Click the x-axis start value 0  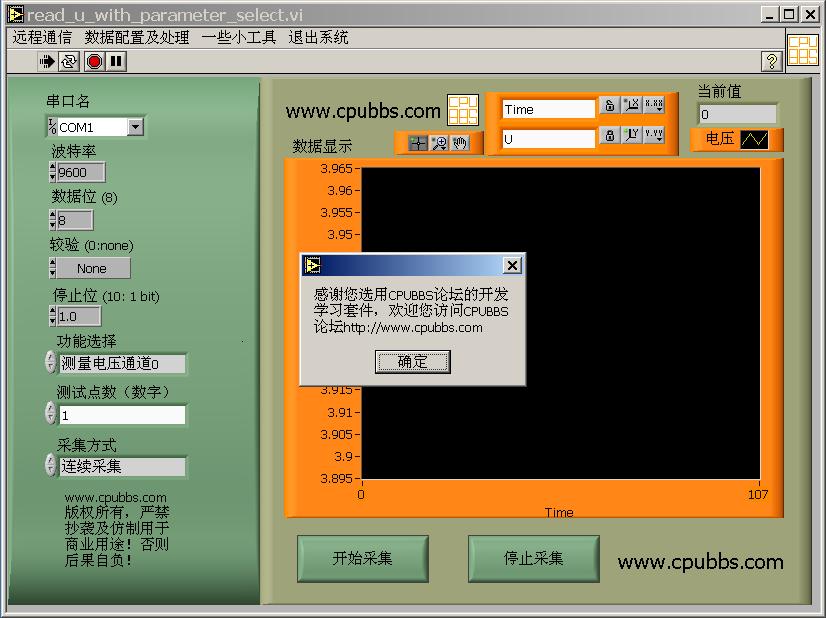click(361, 494)
